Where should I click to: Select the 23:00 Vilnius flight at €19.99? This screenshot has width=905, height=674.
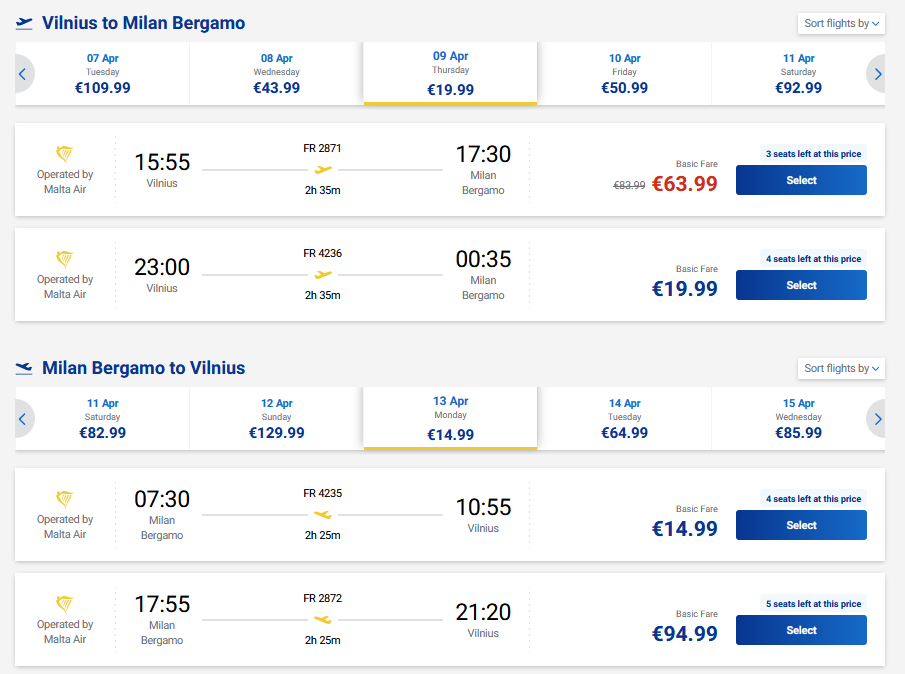[x=801, y=285]
